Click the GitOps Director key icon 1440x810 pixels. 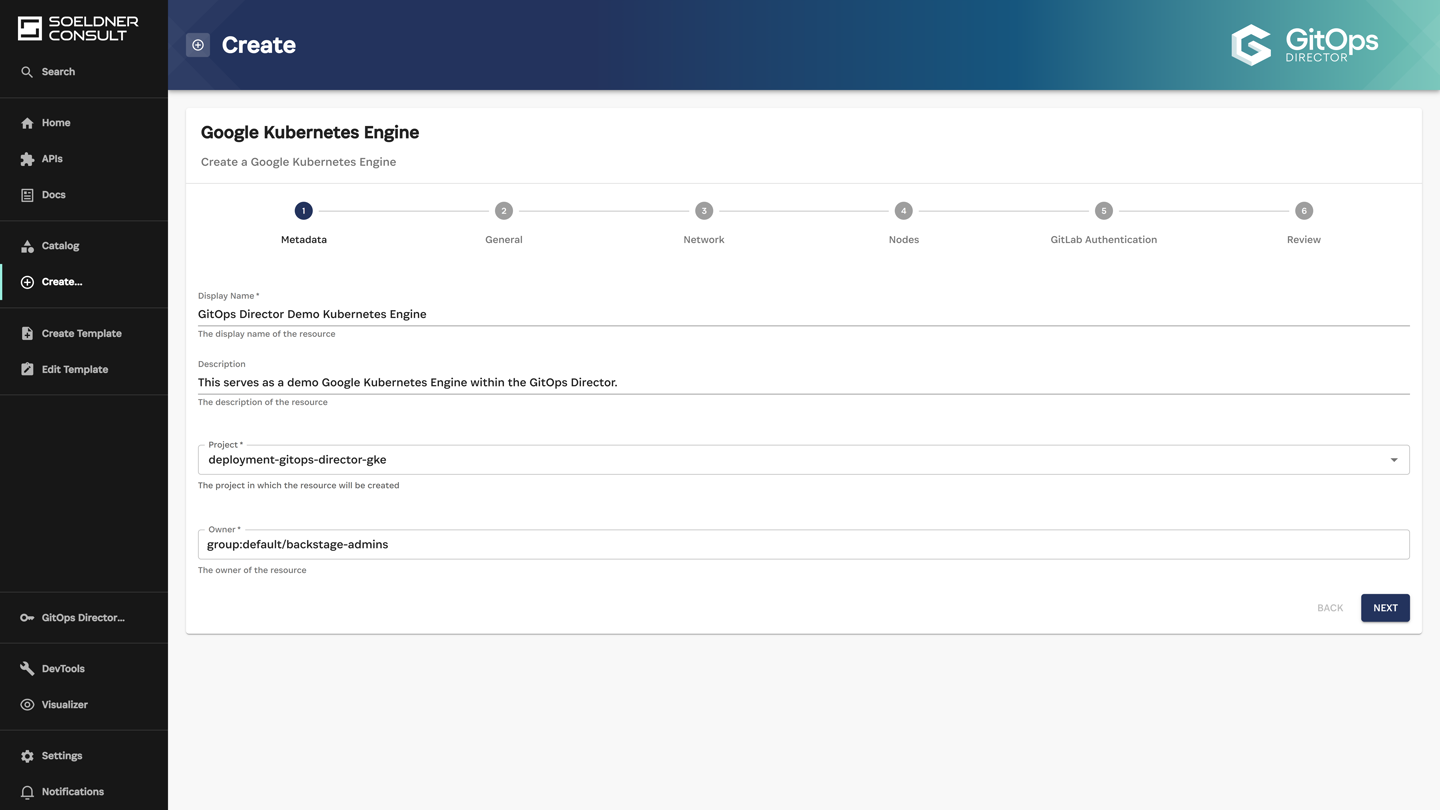27,618
